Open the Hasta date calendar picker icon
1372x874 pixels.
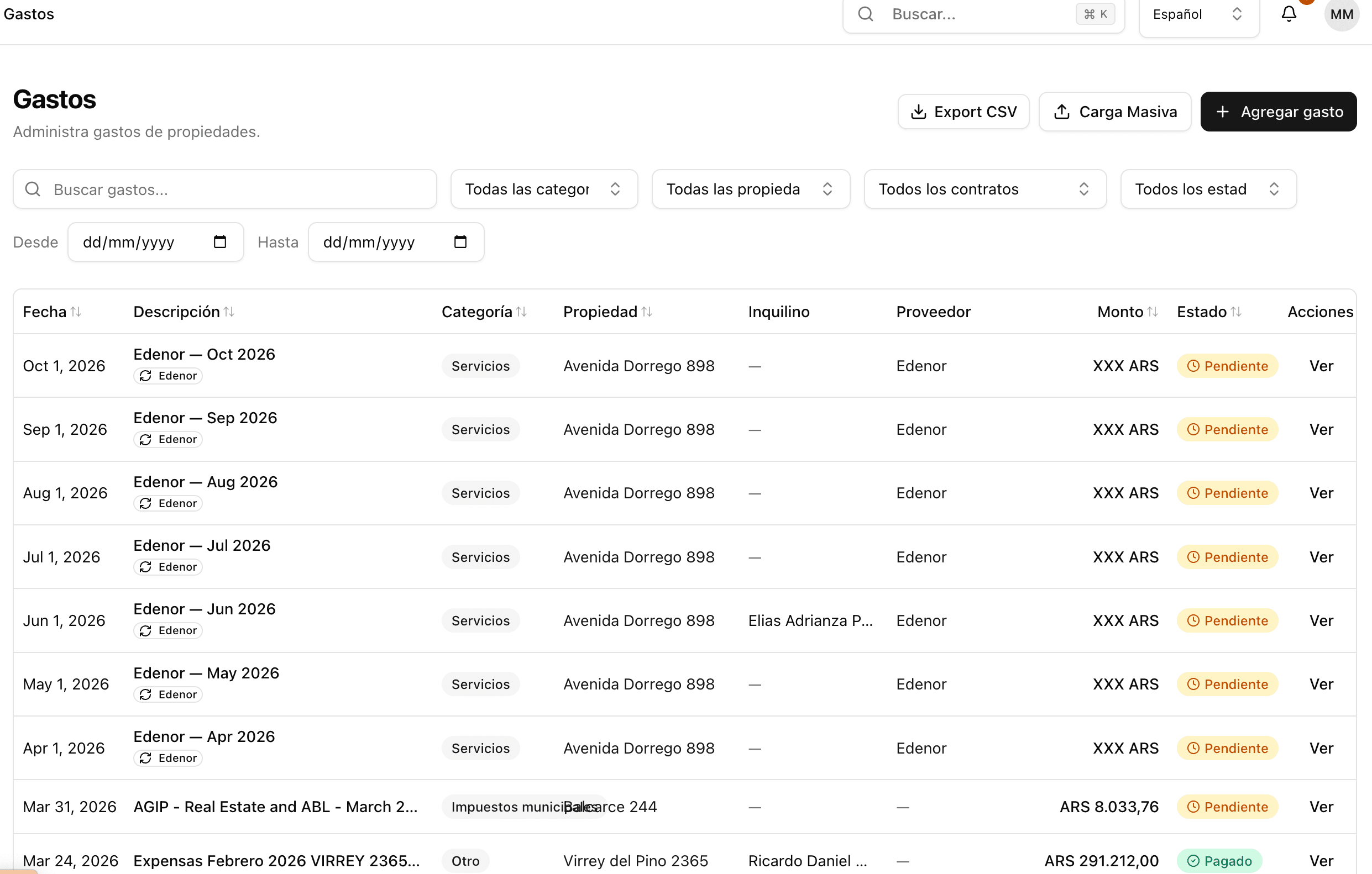click(x=460, y=242)
